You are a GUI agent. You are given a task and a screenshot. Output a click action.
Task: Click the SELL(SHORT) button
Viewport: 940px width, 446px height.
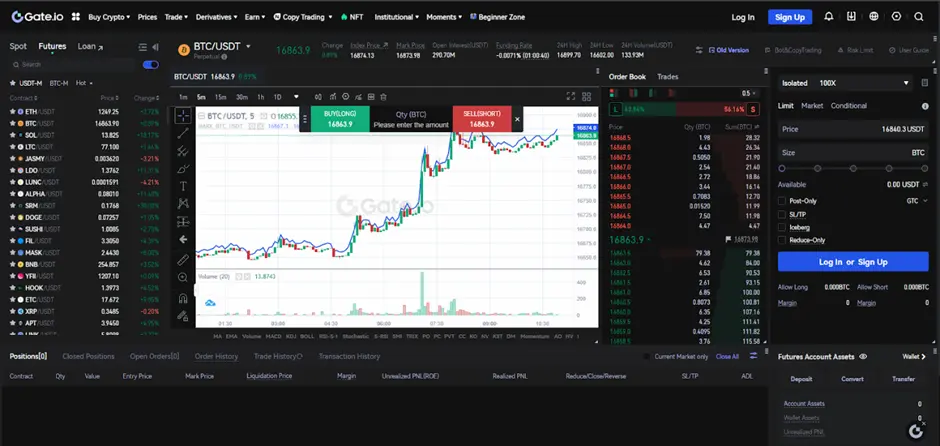coord(483,119)
